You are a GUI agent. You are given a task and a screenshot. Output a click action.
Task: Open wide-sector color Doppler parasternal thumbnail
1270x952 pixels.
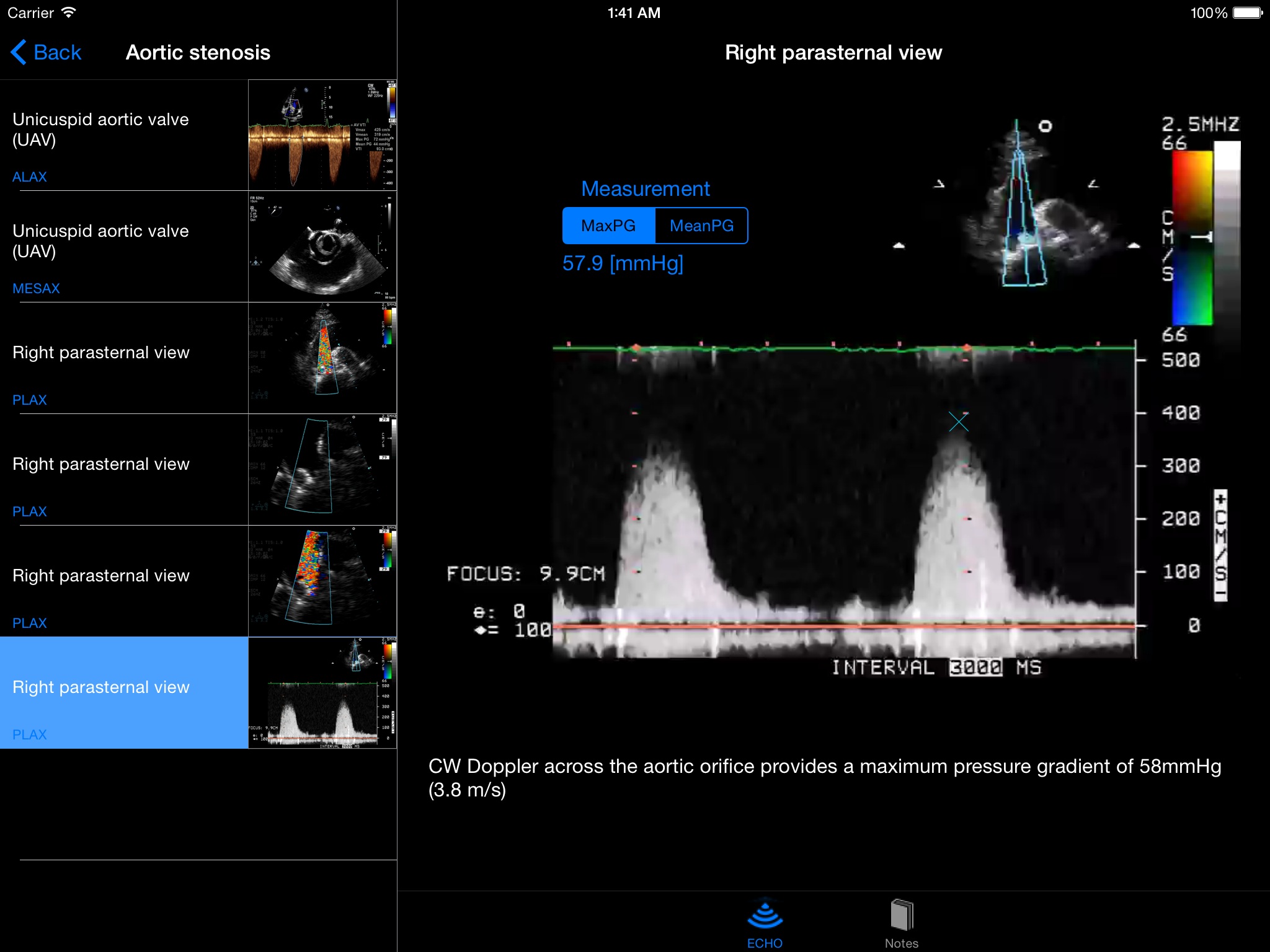click(x=322, y=581)
